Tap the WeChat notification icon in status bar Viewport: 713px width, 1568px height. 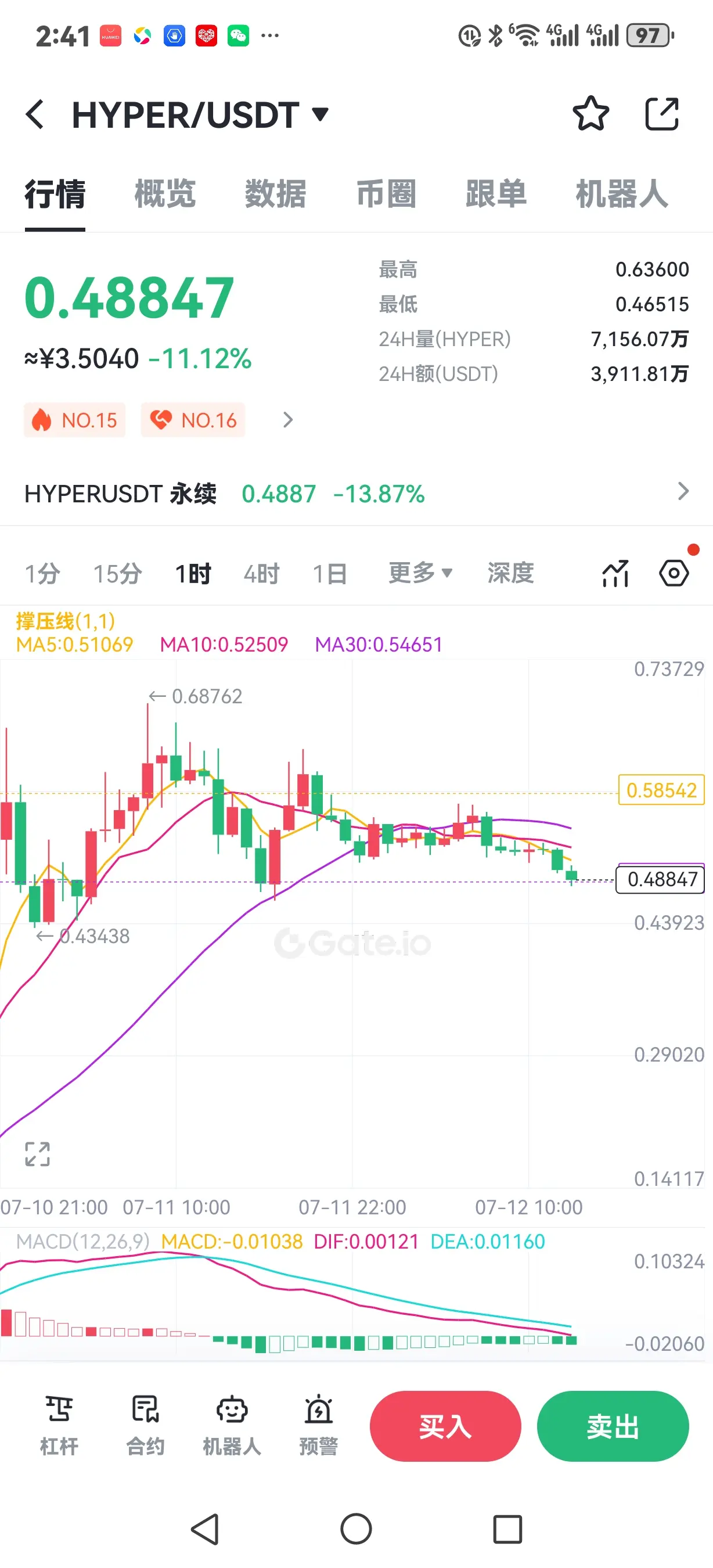point(238,36)
